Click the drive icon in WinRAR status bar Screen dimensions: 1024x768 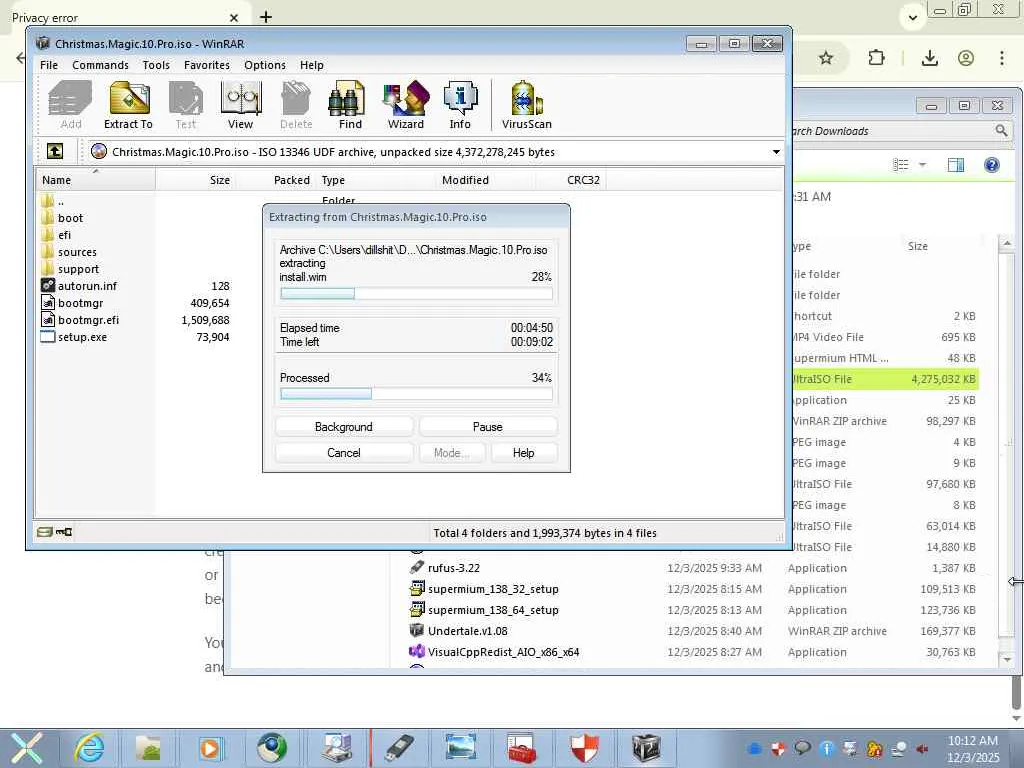(44, 532)
